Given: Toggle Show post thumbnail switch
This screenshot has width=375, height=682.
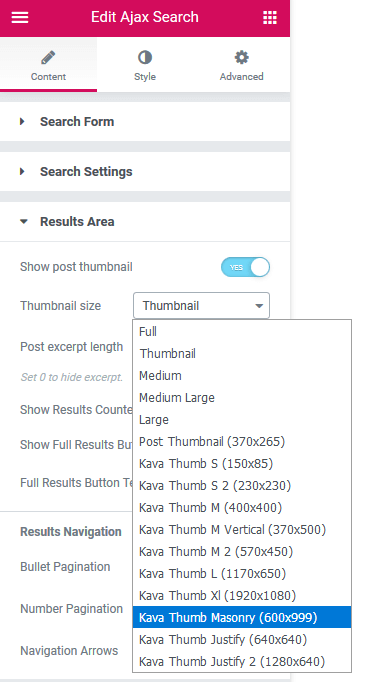Looking at the screenshot, I should 245,267.
